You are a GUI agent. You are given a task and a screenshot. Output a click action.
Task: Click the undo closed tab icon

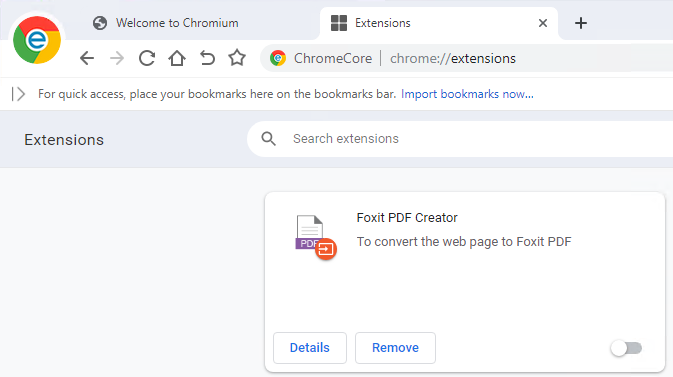tap(207, 58)
